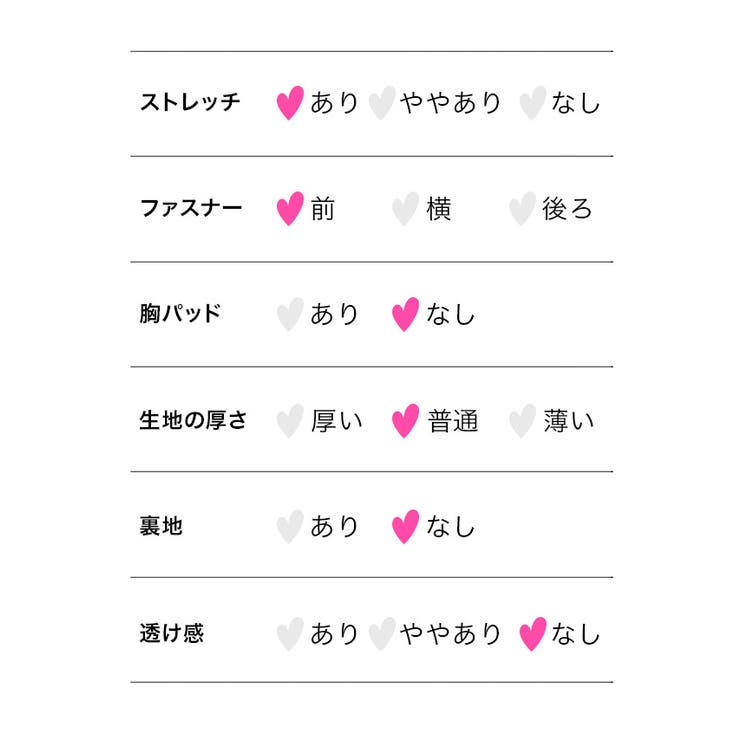740x740 pixels.
Task: Click the pink heart for 胸パッド なし
Action: 404,314
